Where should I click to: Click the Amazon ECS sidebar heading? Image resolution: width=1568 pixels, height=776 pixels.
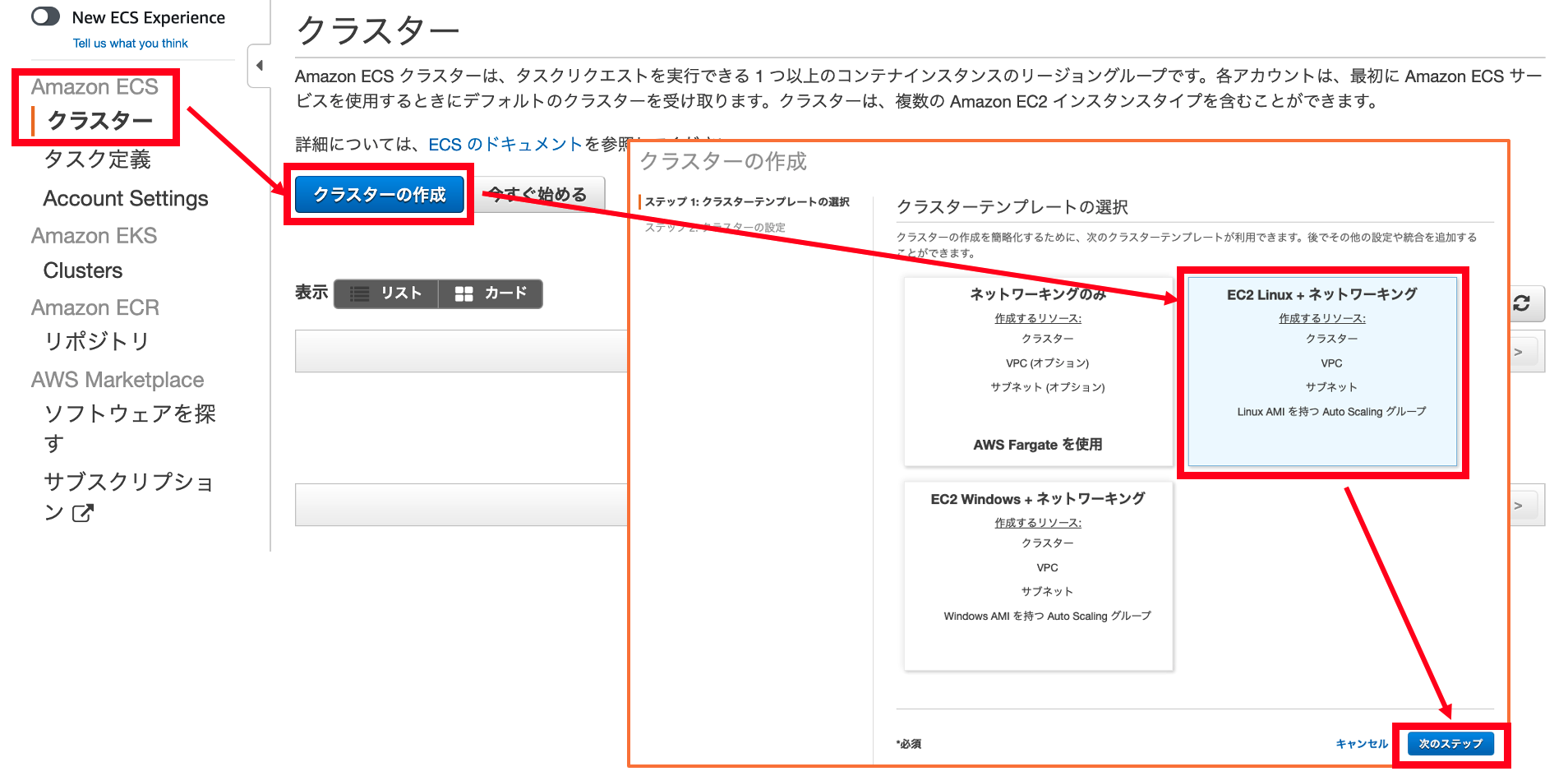[x=95, y=87]
